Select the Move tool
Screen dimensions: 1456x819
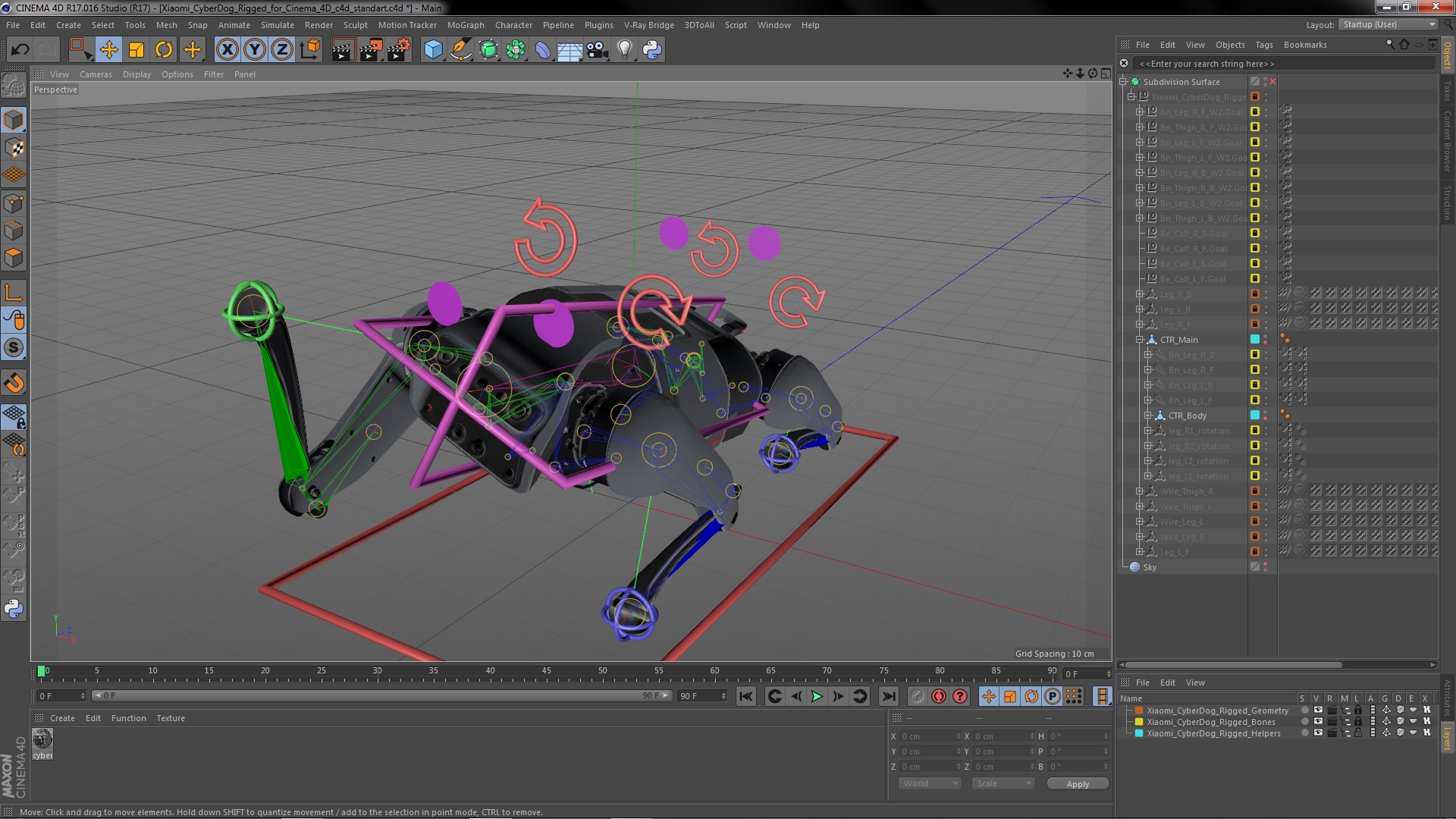[x=108, y=50]
